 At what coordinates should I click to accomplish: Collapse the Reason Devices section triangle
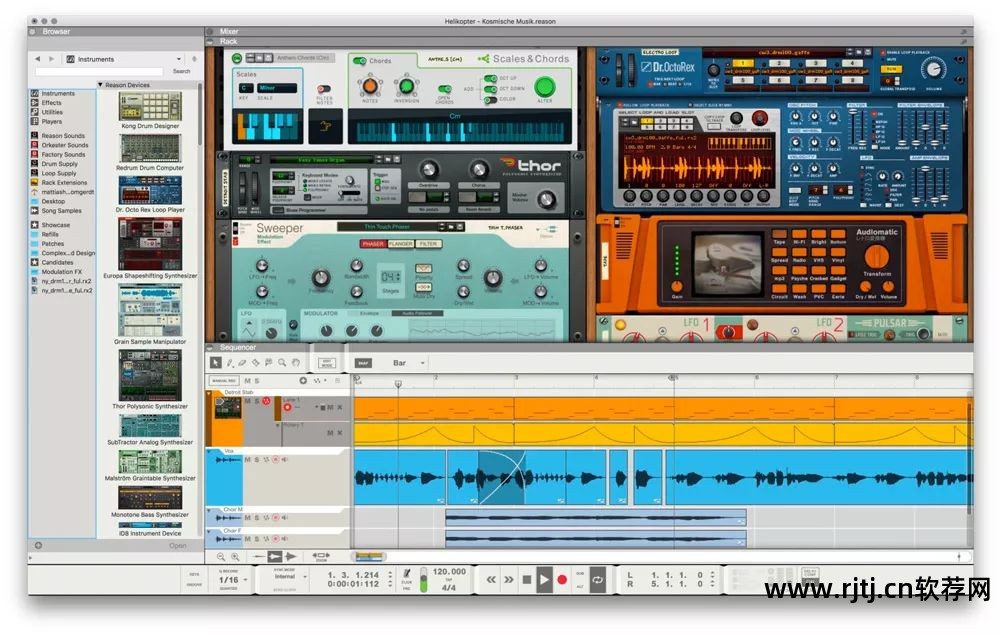tap(100, 84)
